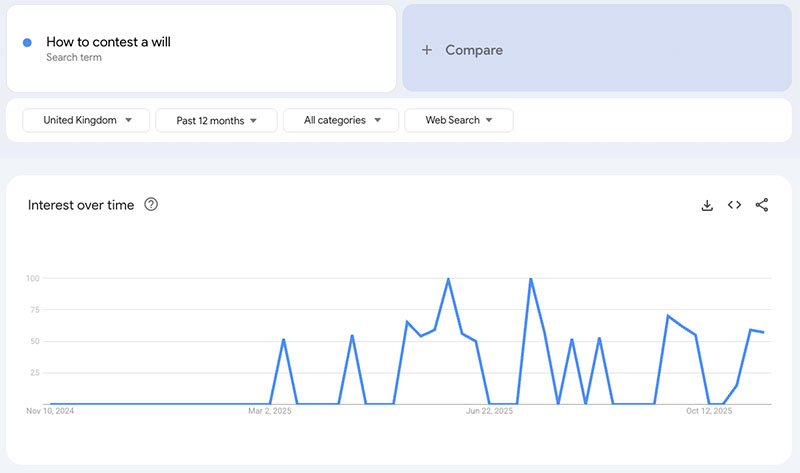
Task: Open the help tooltip beside Interest over time
Action: [x=151, y=205]
